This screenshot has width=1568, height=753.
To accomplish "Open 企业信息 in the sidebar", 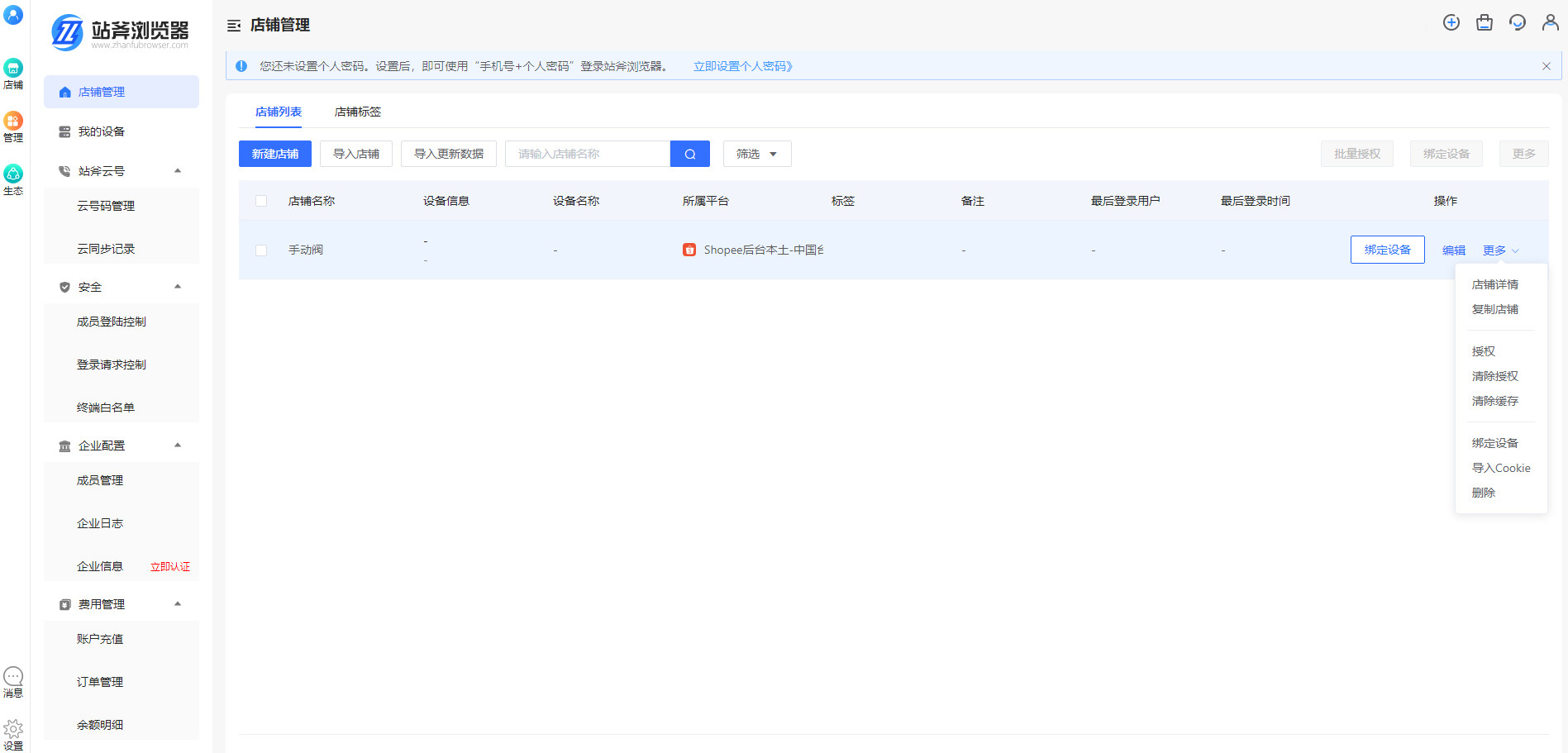I will tap(100, 566).
